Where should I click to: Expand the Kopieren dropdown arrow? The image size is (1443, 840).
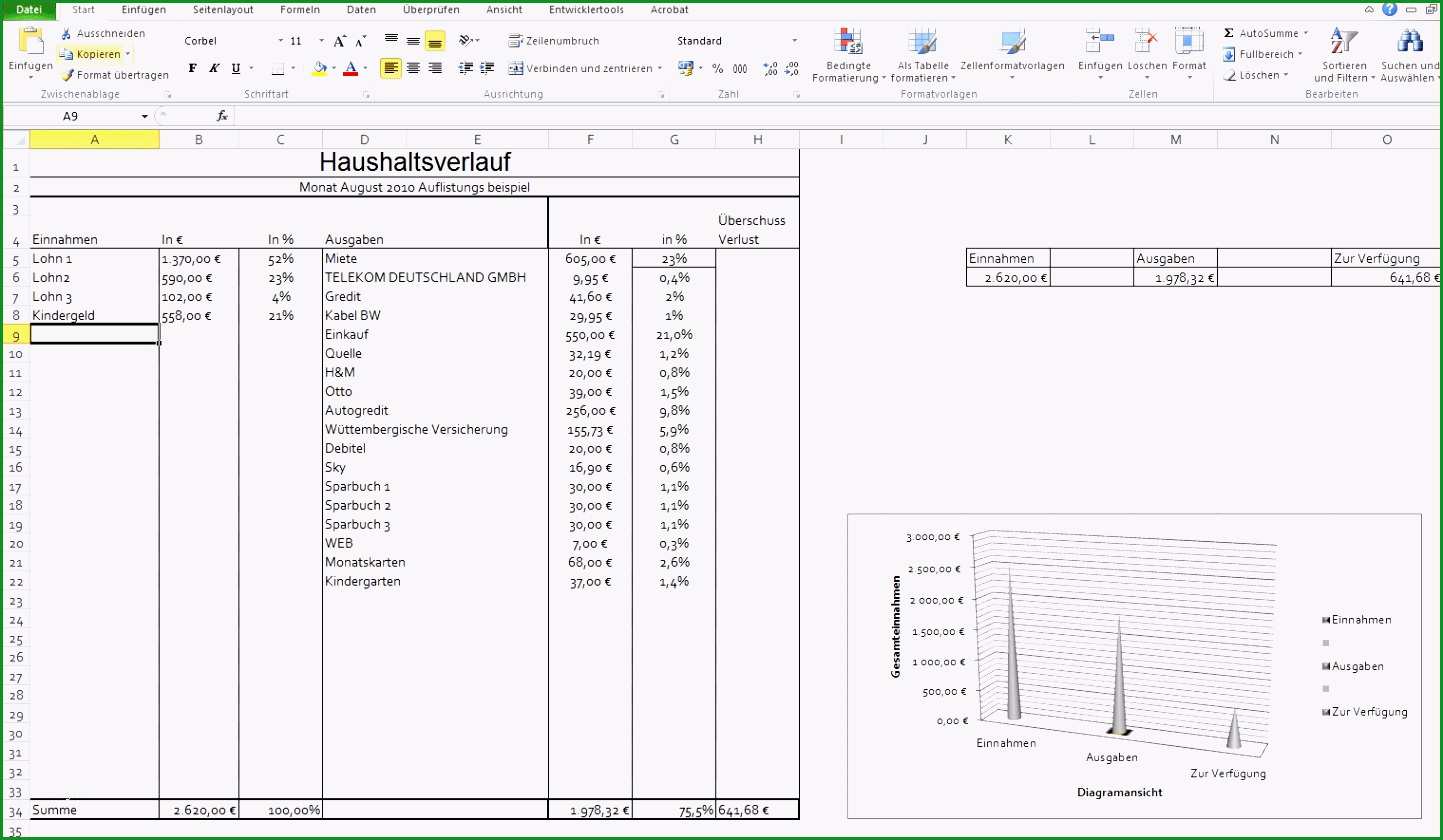128,54
